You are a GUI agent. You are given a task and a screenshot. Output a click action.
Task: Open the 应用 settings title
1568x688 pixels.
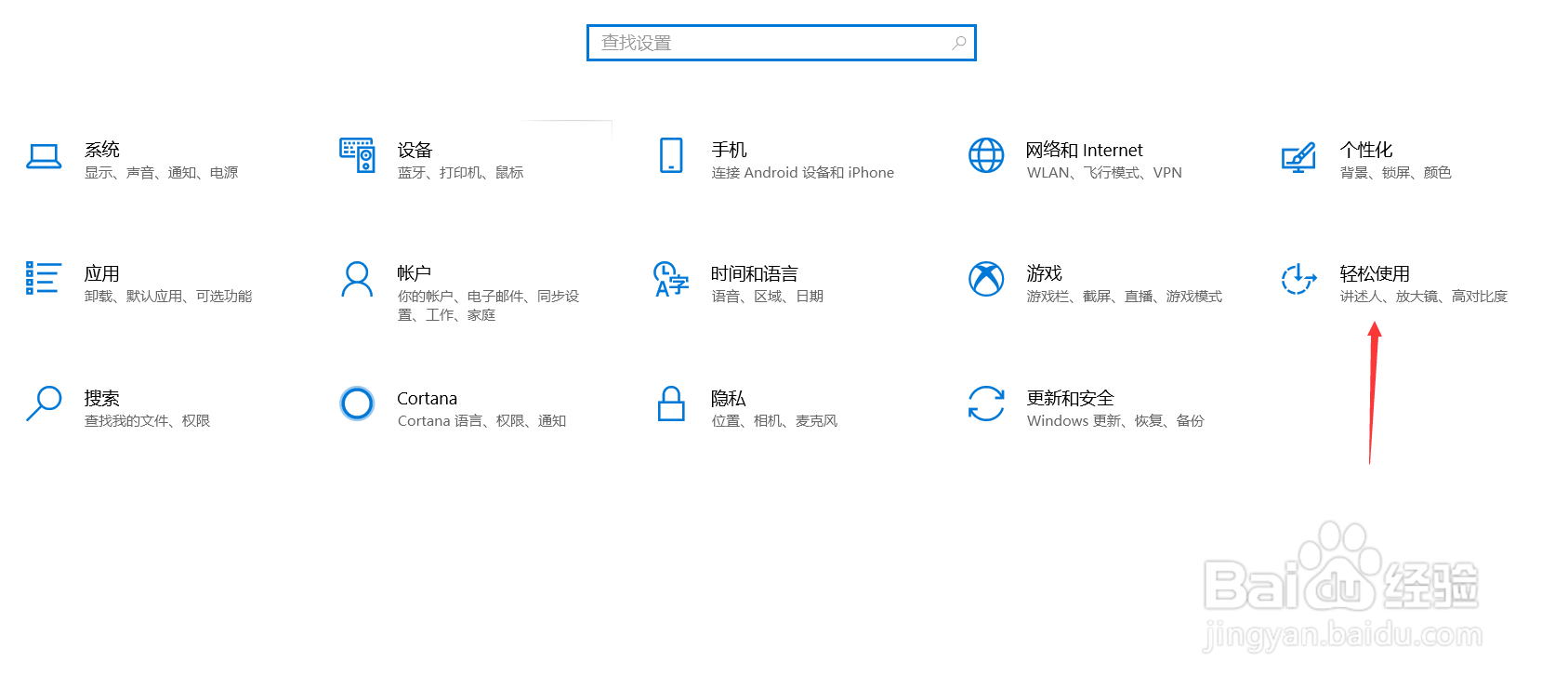pyautogui.click(x=102, y=273)
